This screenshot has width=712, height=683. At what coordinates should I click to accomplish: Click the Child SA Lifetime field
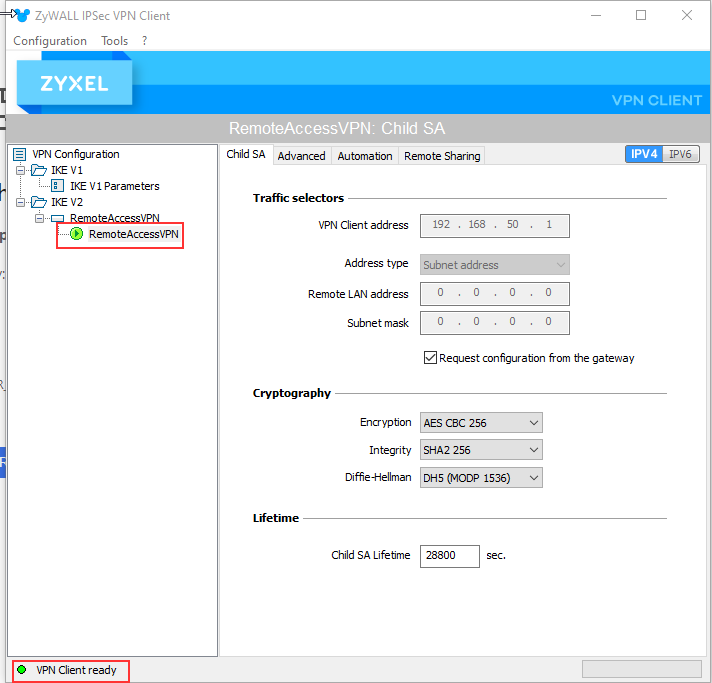click(x=449, y=556)
